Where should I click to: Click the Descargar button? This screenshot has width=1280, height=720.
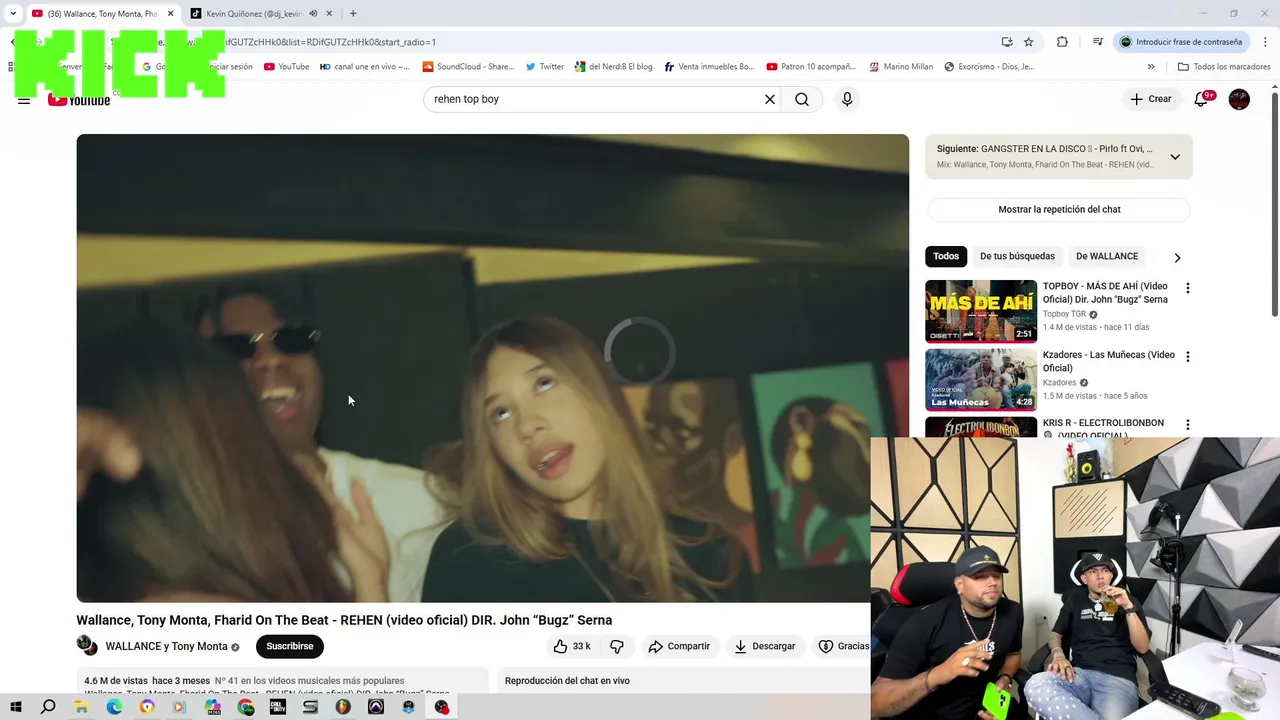coord(765,646)
